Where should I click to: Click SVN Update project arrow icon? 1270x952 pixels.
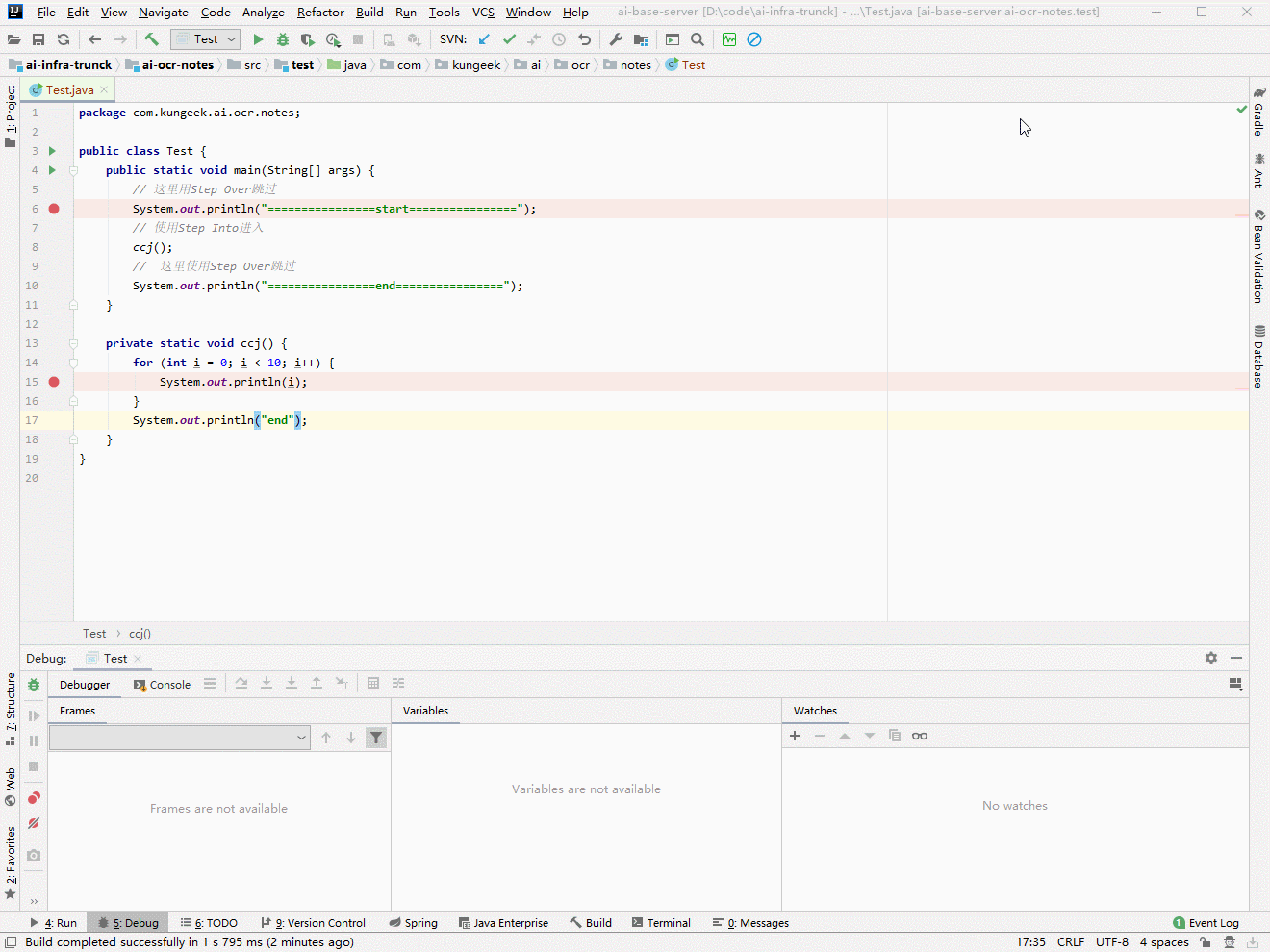484,39
